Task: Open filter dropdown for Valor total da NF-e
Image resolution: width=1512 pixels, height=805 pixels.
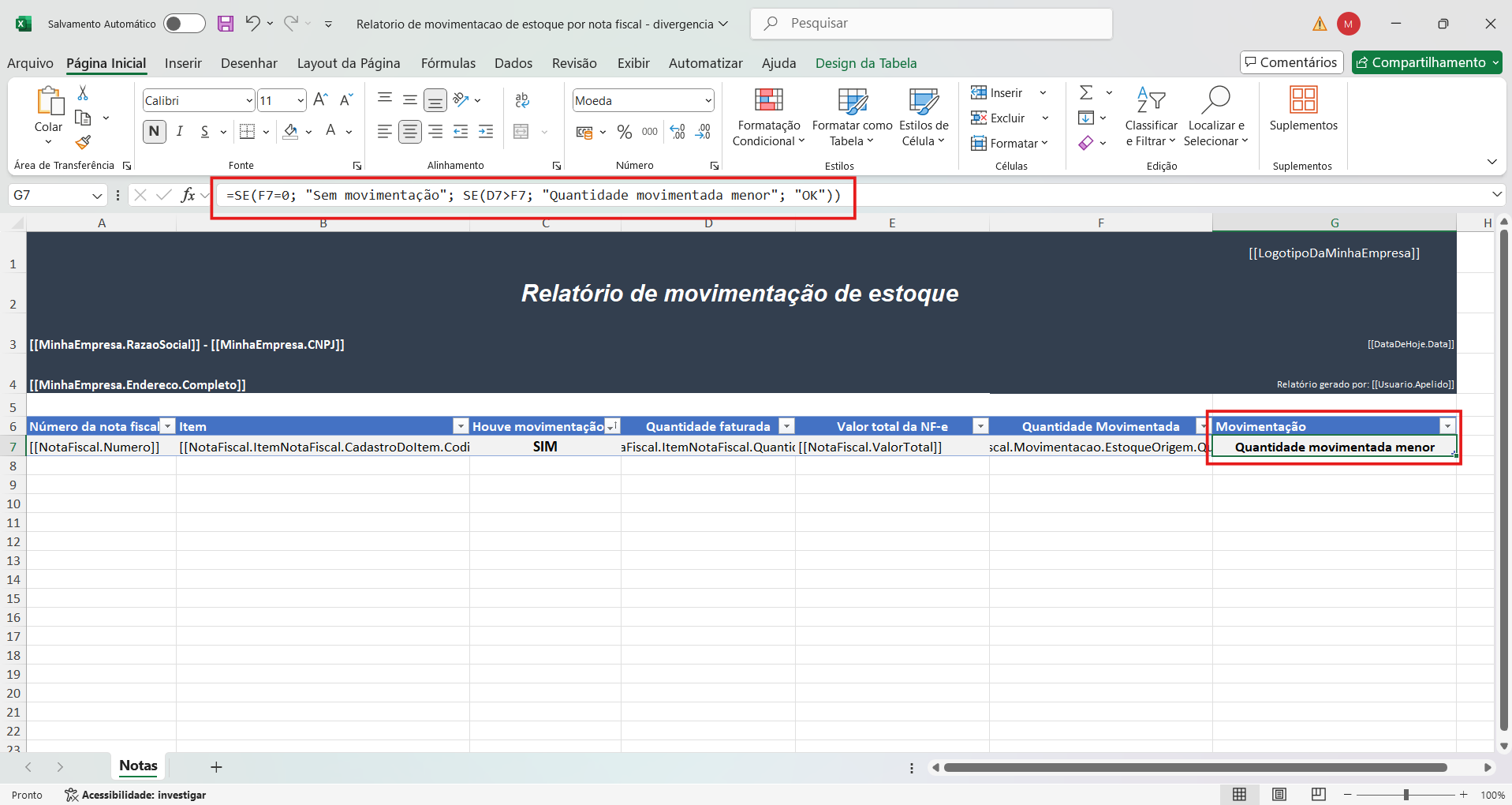Action: [x=980, y=426]
